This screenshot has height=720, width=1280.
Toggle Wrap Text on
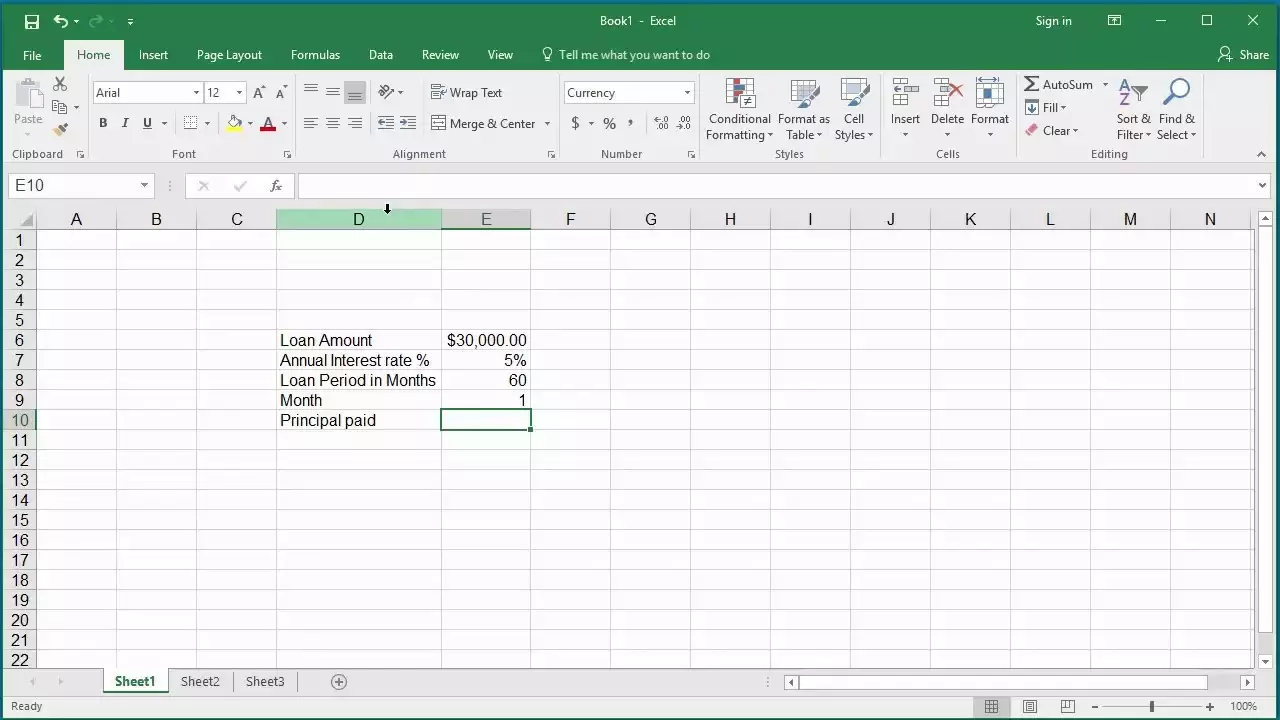point(466,93)
